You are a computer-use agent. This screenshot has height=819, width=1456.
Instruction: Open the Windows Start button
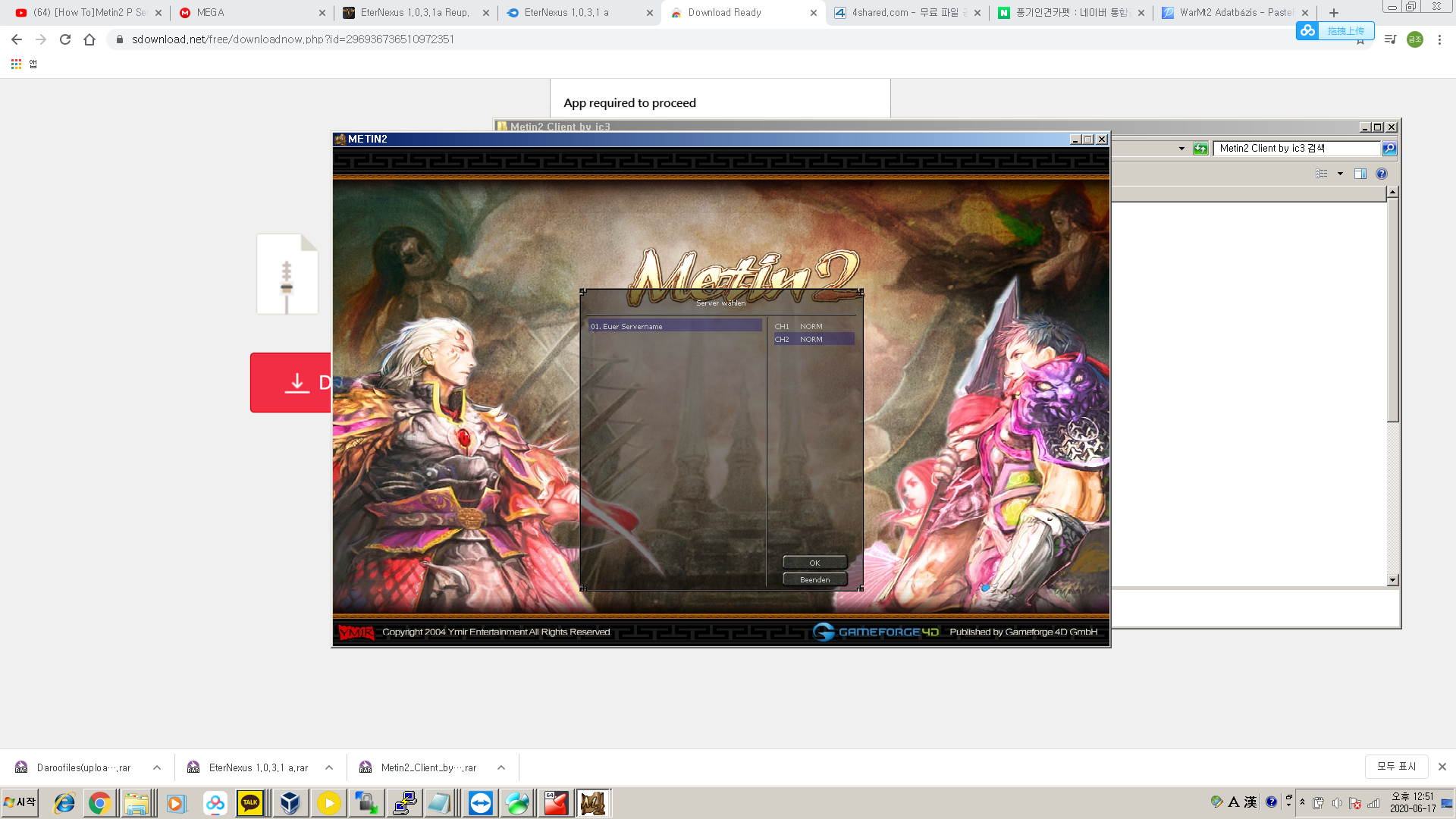coord(20,802)
